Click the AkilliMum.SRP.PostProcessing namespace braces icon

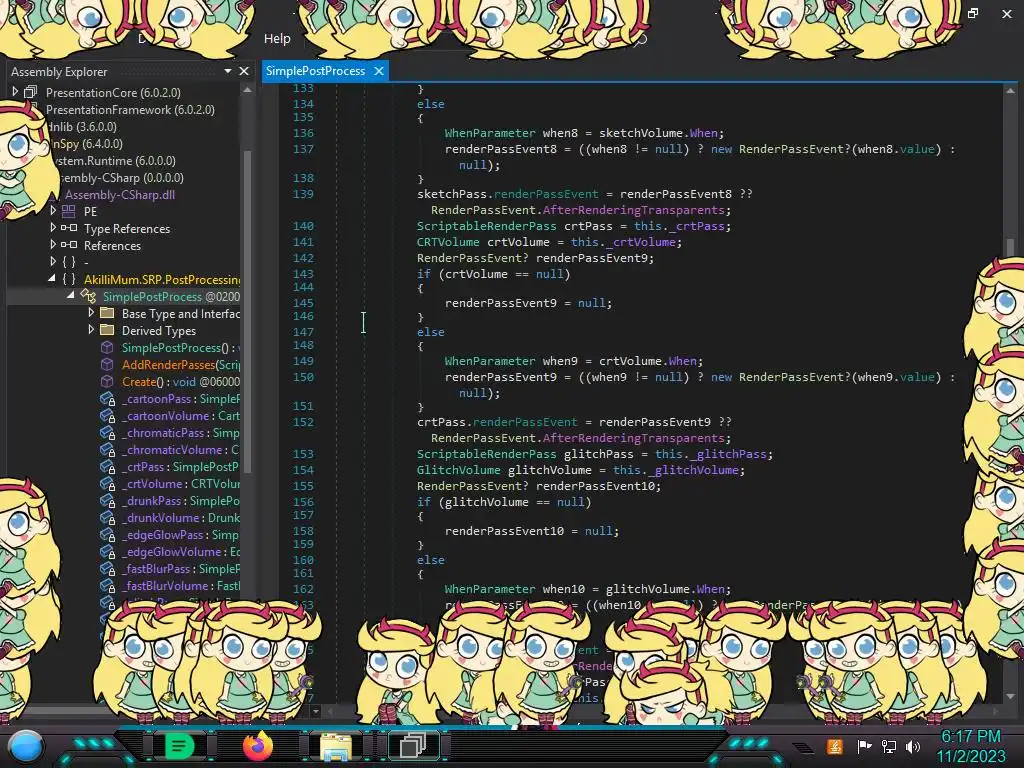coord(69,279)
